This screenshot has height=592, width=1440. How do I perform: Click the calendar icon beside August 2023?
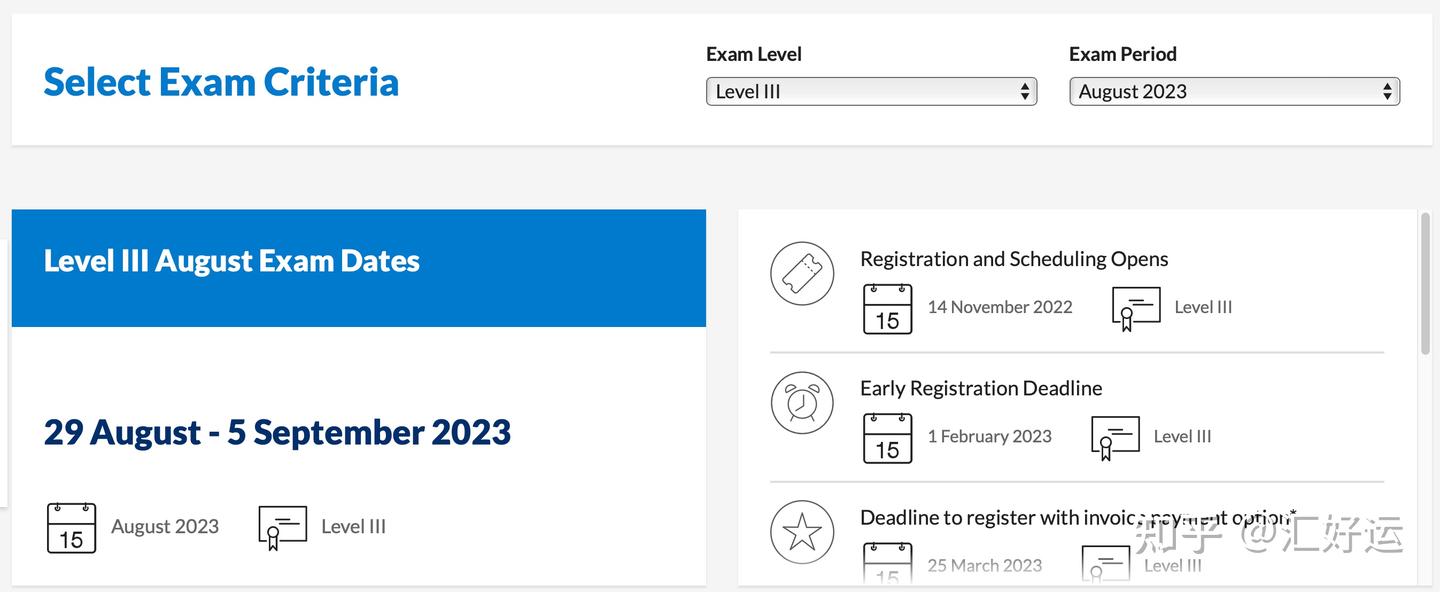click(x=72, y=528)
